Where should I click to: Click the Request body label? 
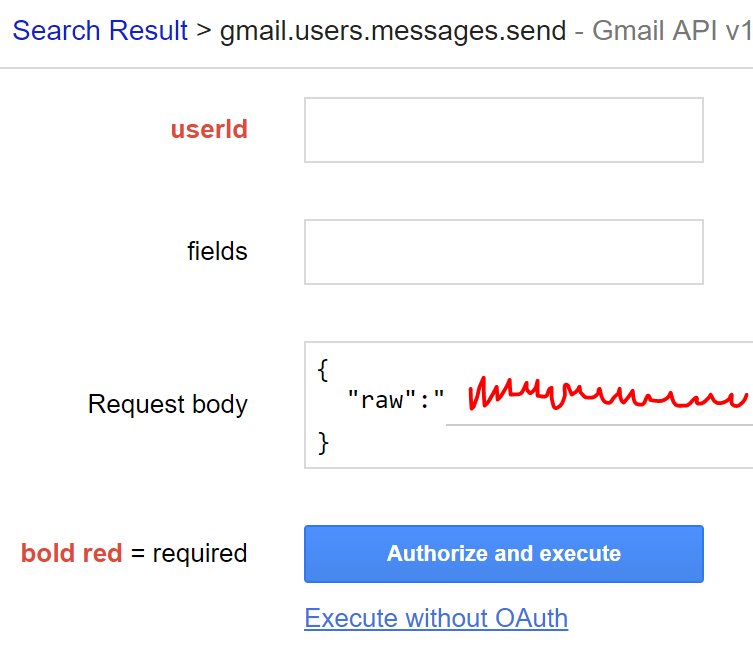[x=168, y=404]
